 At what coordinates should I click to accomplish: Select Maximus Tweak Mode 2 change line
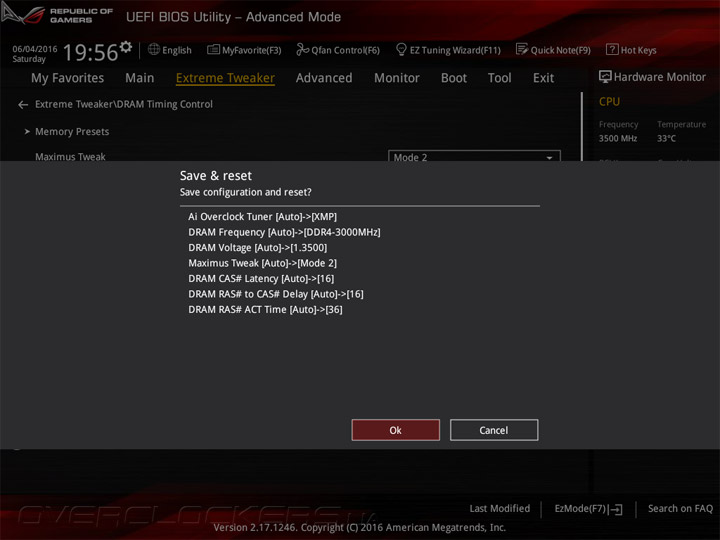point(262,263)
